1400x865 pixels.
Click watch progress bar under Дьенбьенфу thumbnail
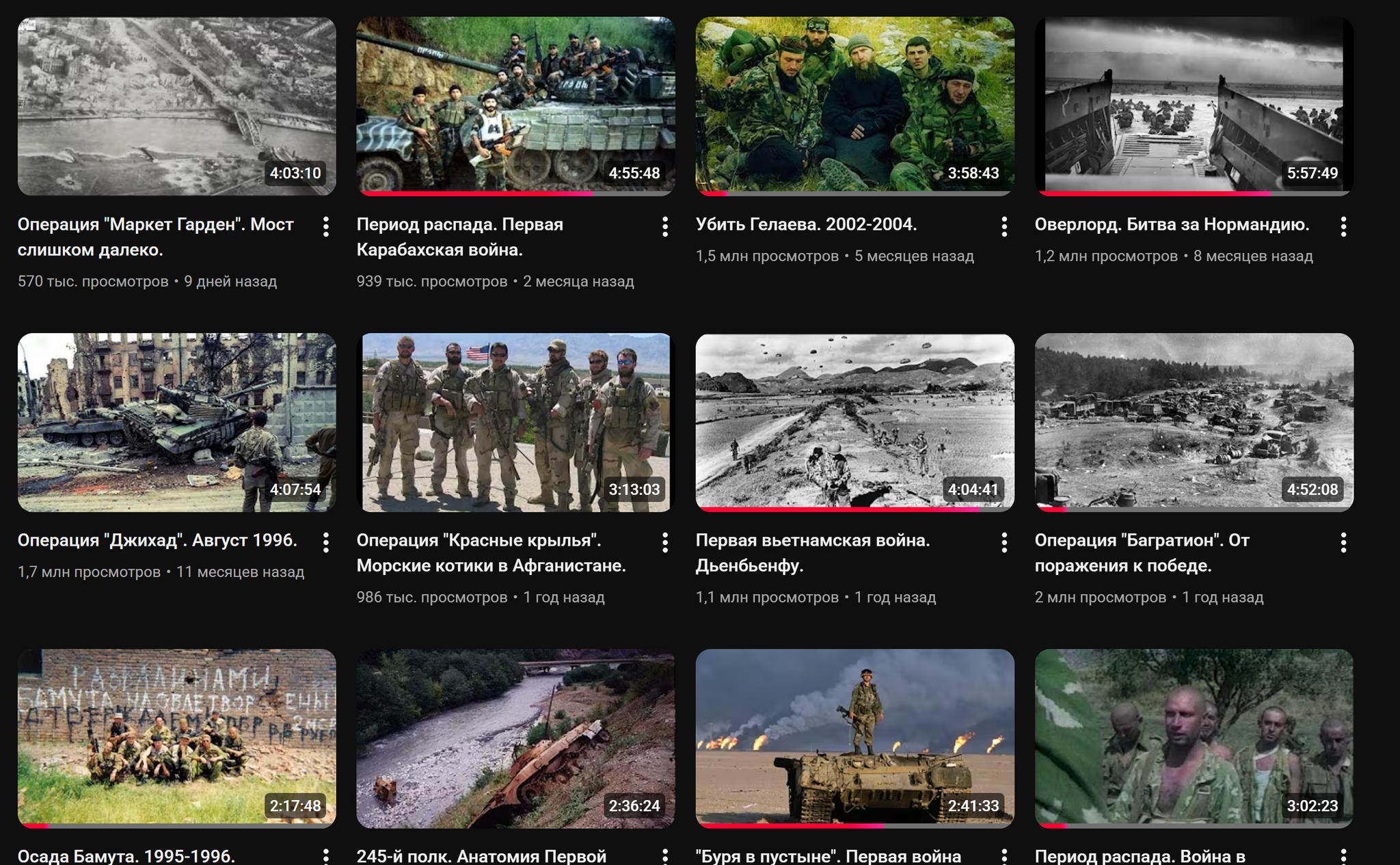click(x=855, y=509)
